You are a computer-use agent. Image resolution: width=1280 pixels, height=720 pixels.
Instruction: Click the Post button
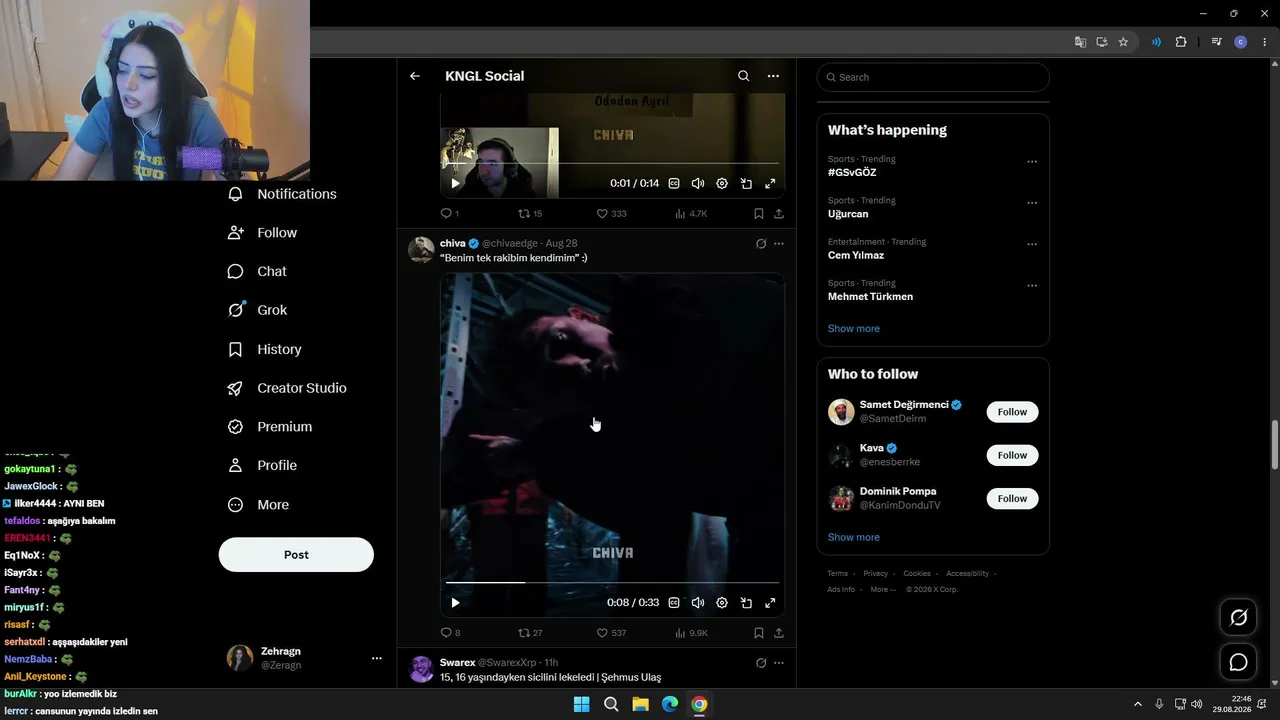[296, 555]
